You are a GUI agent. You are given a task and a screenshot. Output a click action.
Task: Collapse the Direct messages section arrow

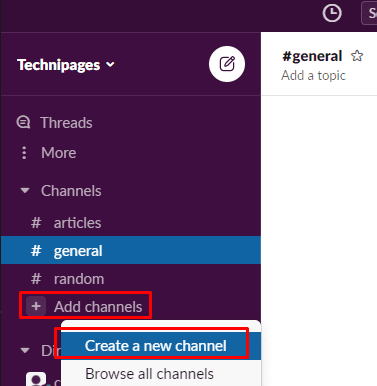(25, 350)
